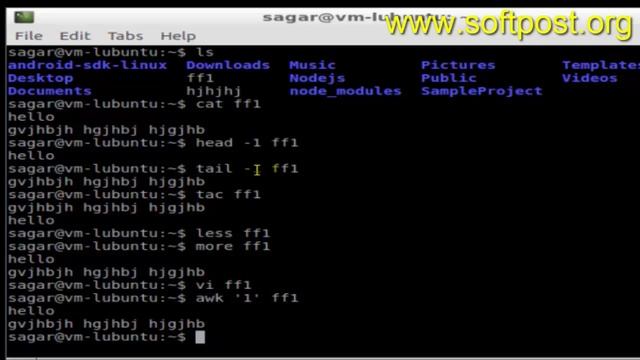Open the Tabs menu

(x=125, y=36)
